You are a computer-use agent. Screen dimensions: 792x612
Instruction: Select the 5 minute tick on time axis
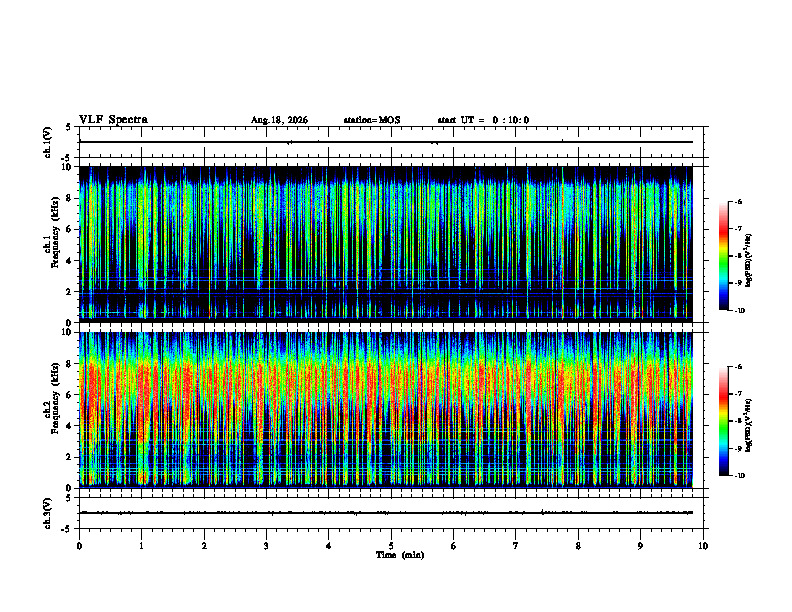click(391, 546)
